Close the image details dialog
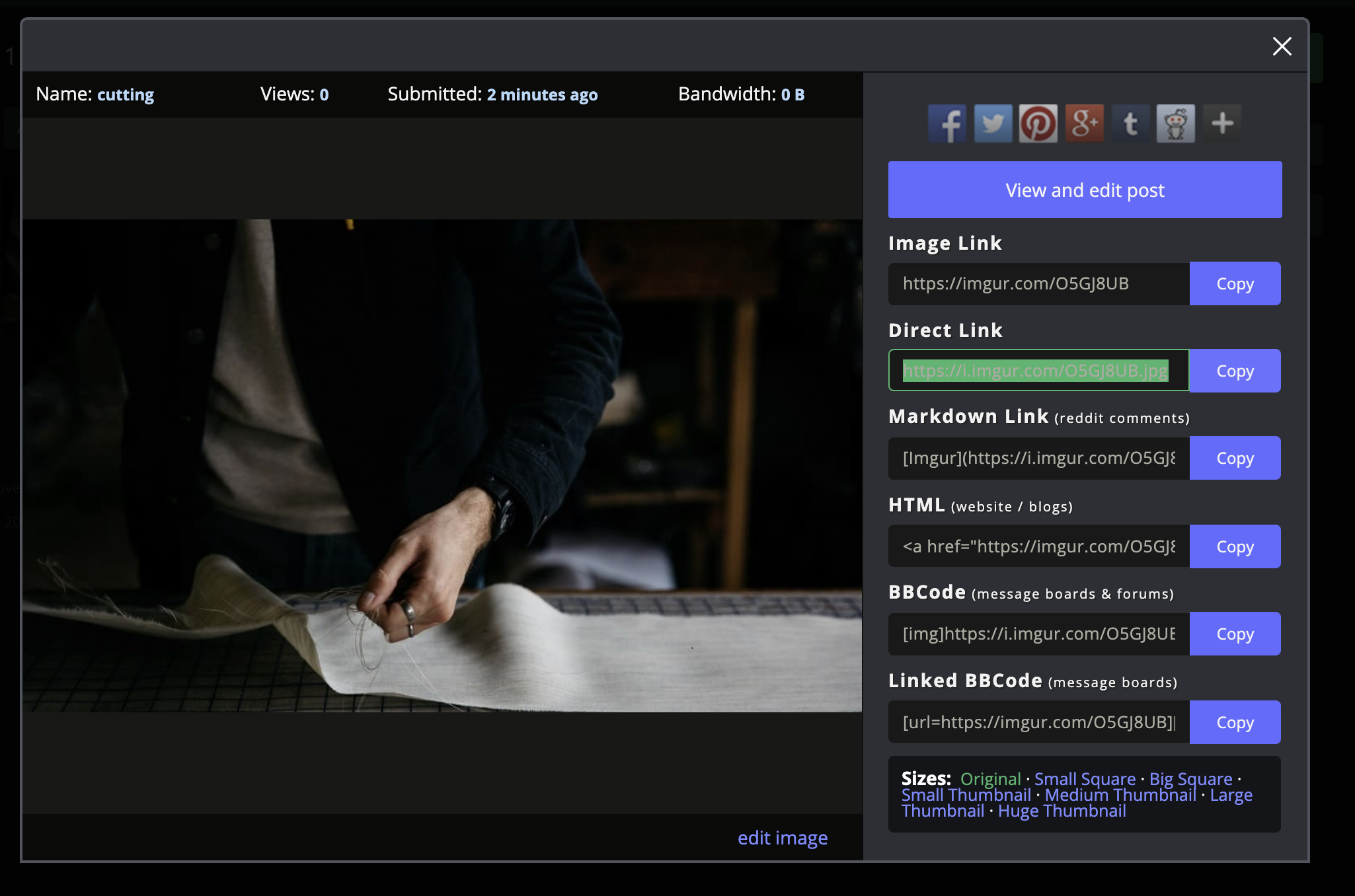 tap(1282, 46)
